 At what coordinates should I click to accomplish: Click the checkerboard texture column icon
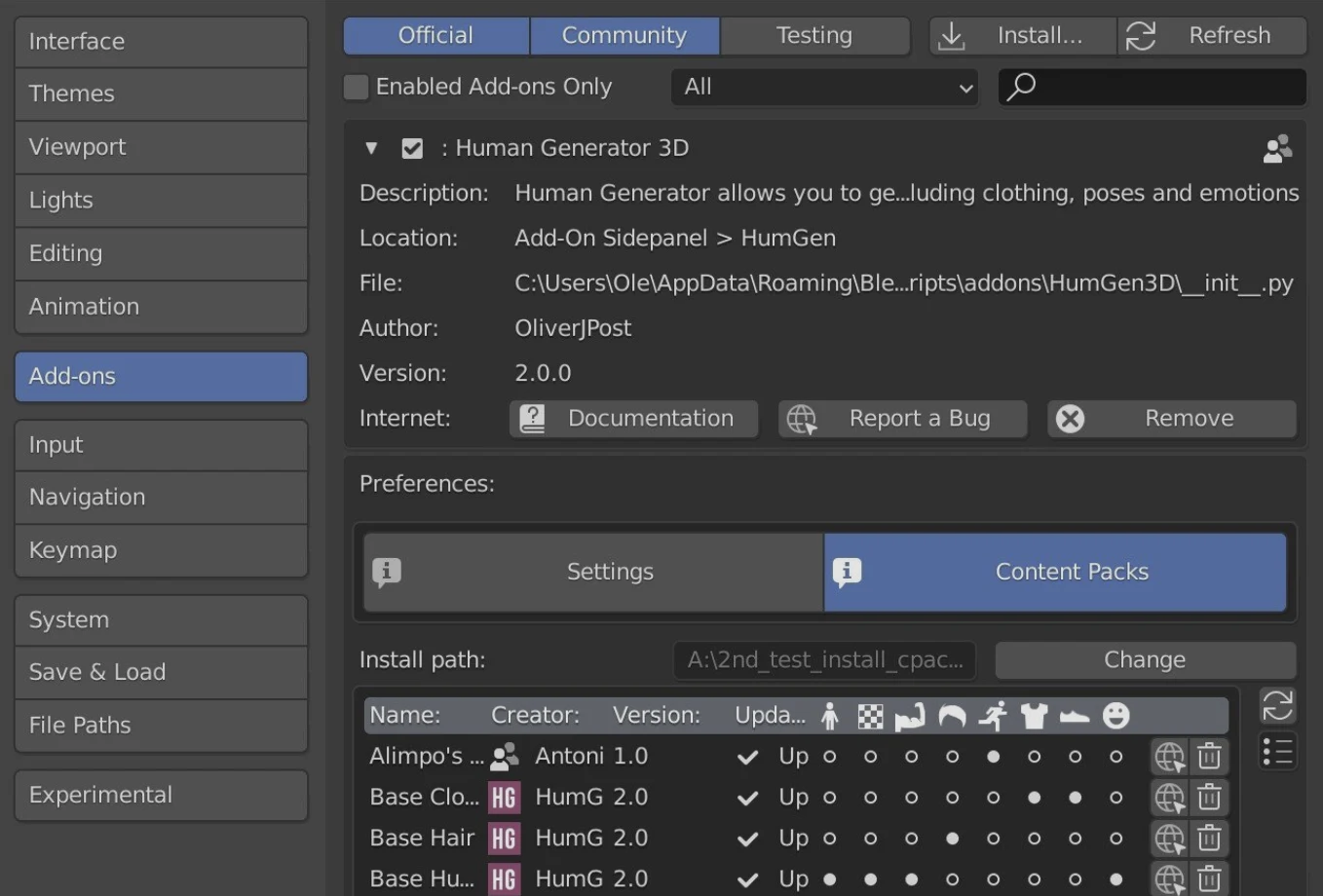pos(870,717)
